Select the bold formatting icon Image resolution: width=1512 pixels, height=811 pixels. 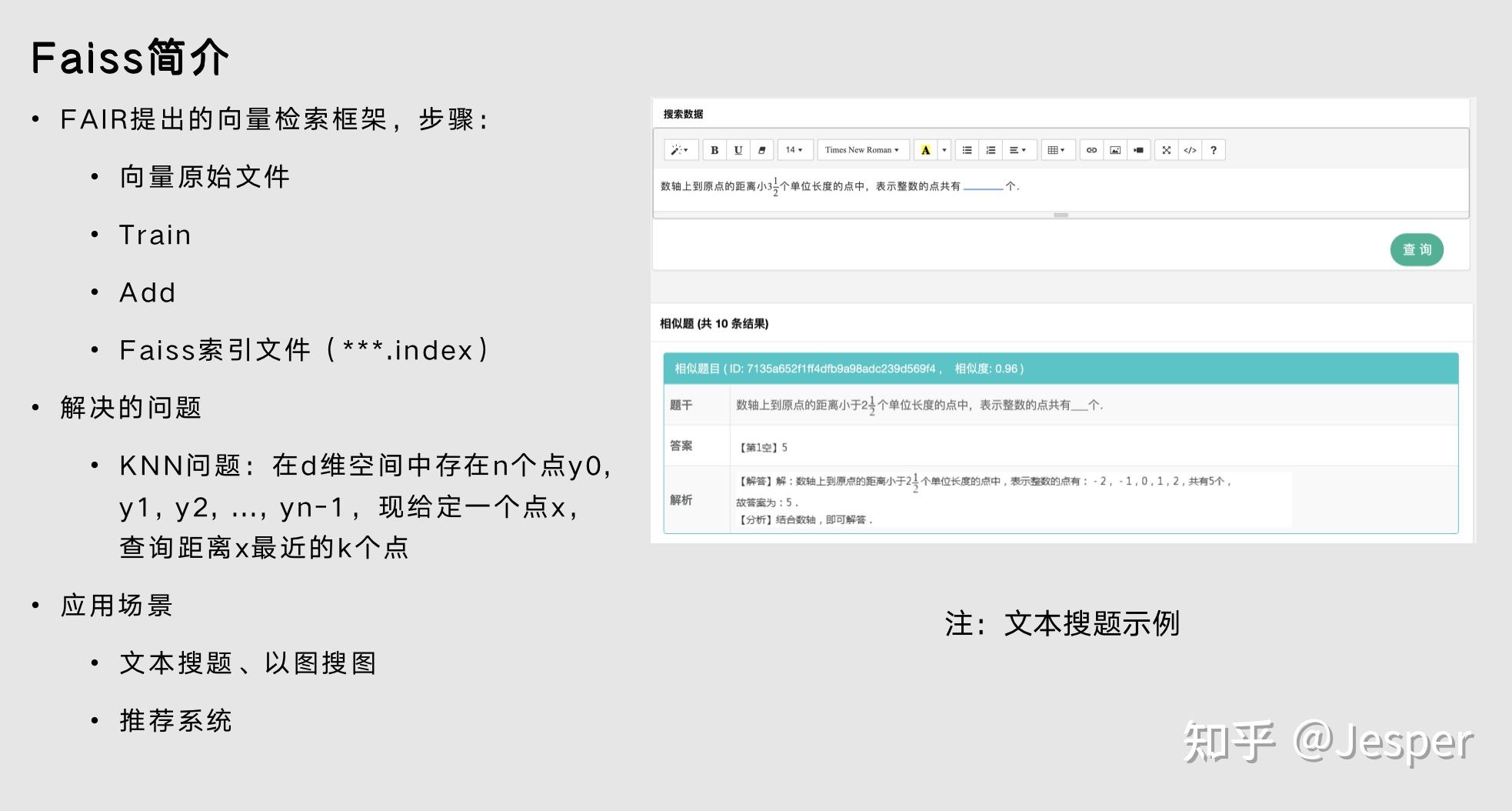715,150
